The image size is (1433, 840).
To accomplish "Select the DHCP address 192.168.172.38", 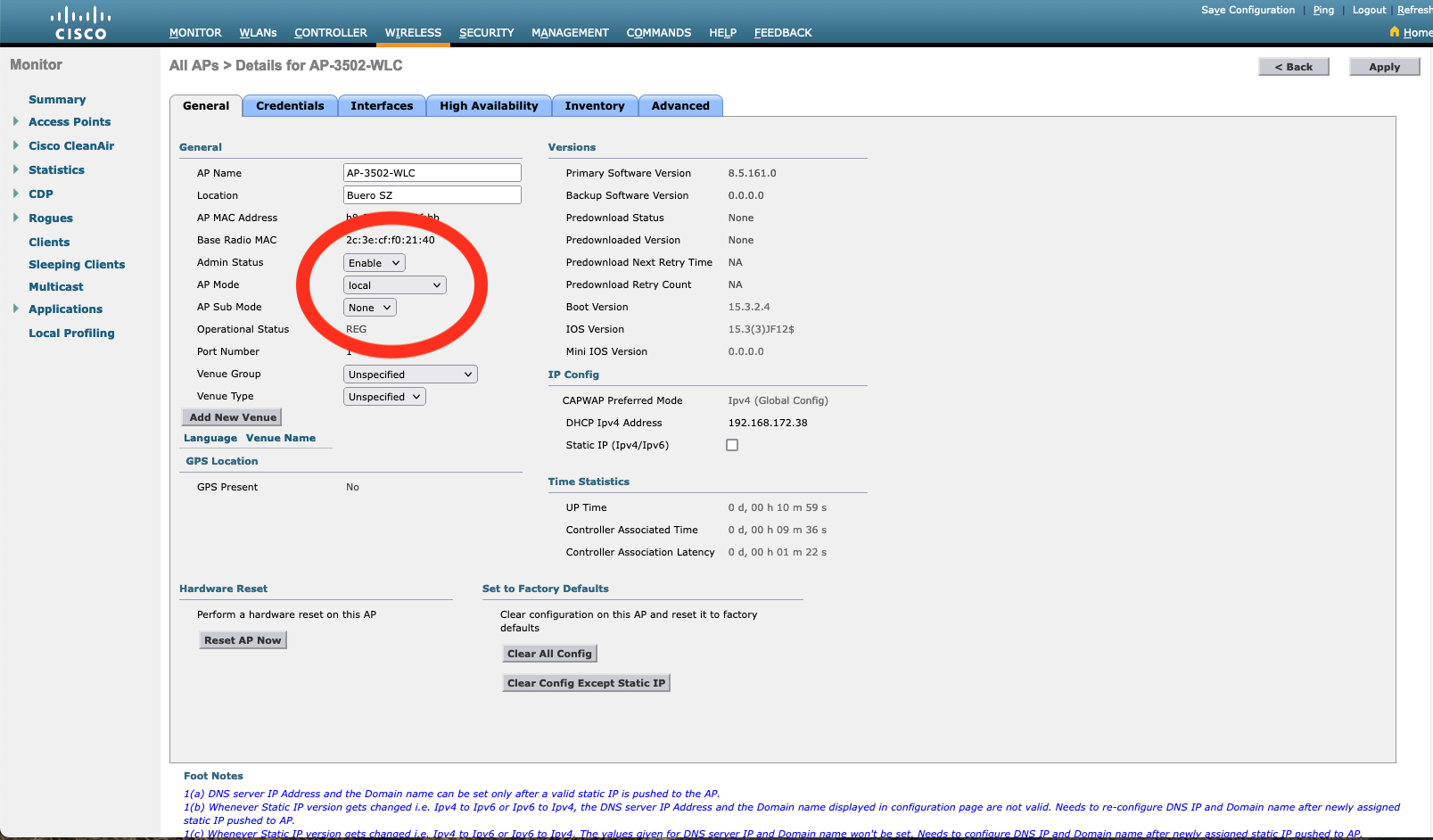I will (x=768, y=423).
